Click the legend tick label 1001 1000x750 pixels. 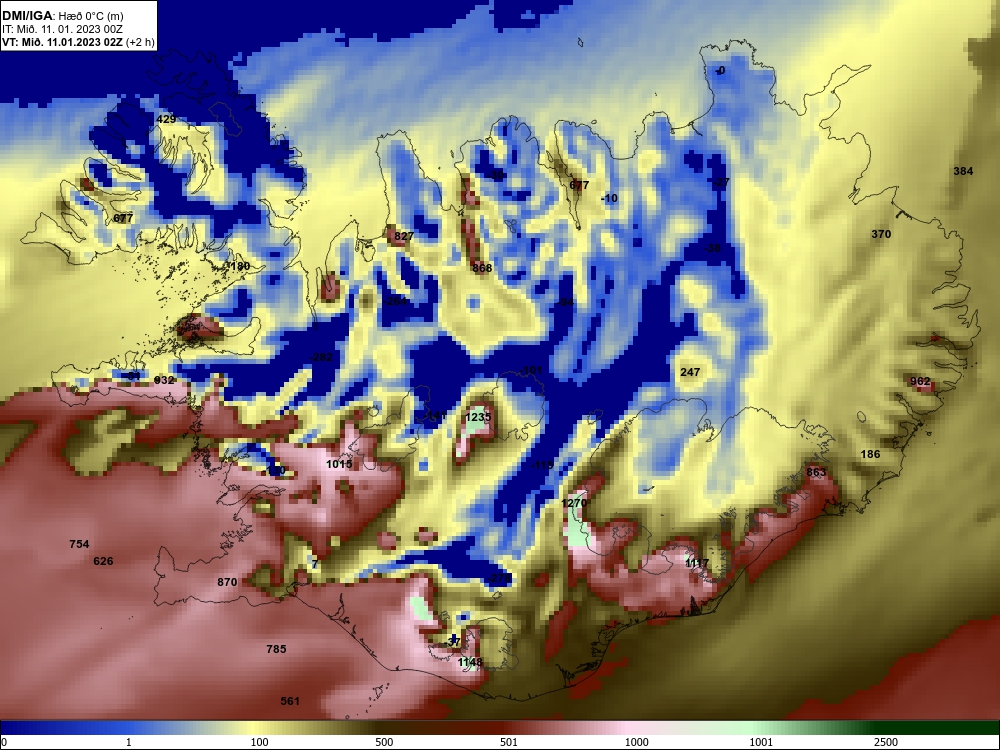tap(761, 742)
